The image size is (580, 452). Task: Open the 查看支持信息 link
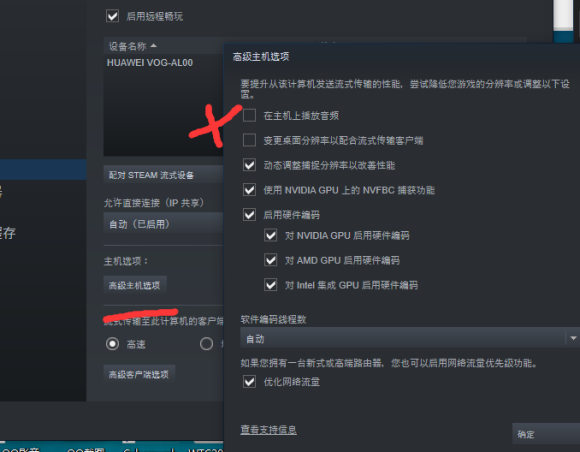pyautogui.click(x=269, y=430)
